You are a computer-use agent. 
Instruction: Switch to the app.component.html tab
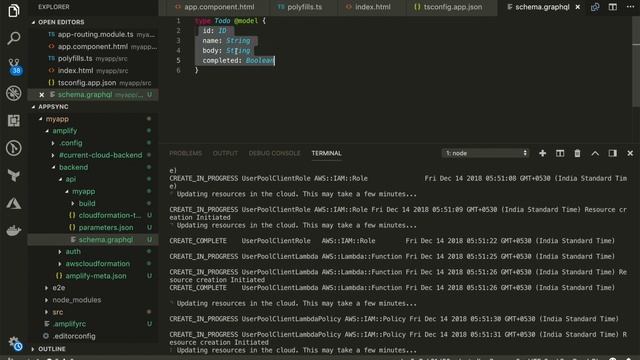[x=214, y=7]
